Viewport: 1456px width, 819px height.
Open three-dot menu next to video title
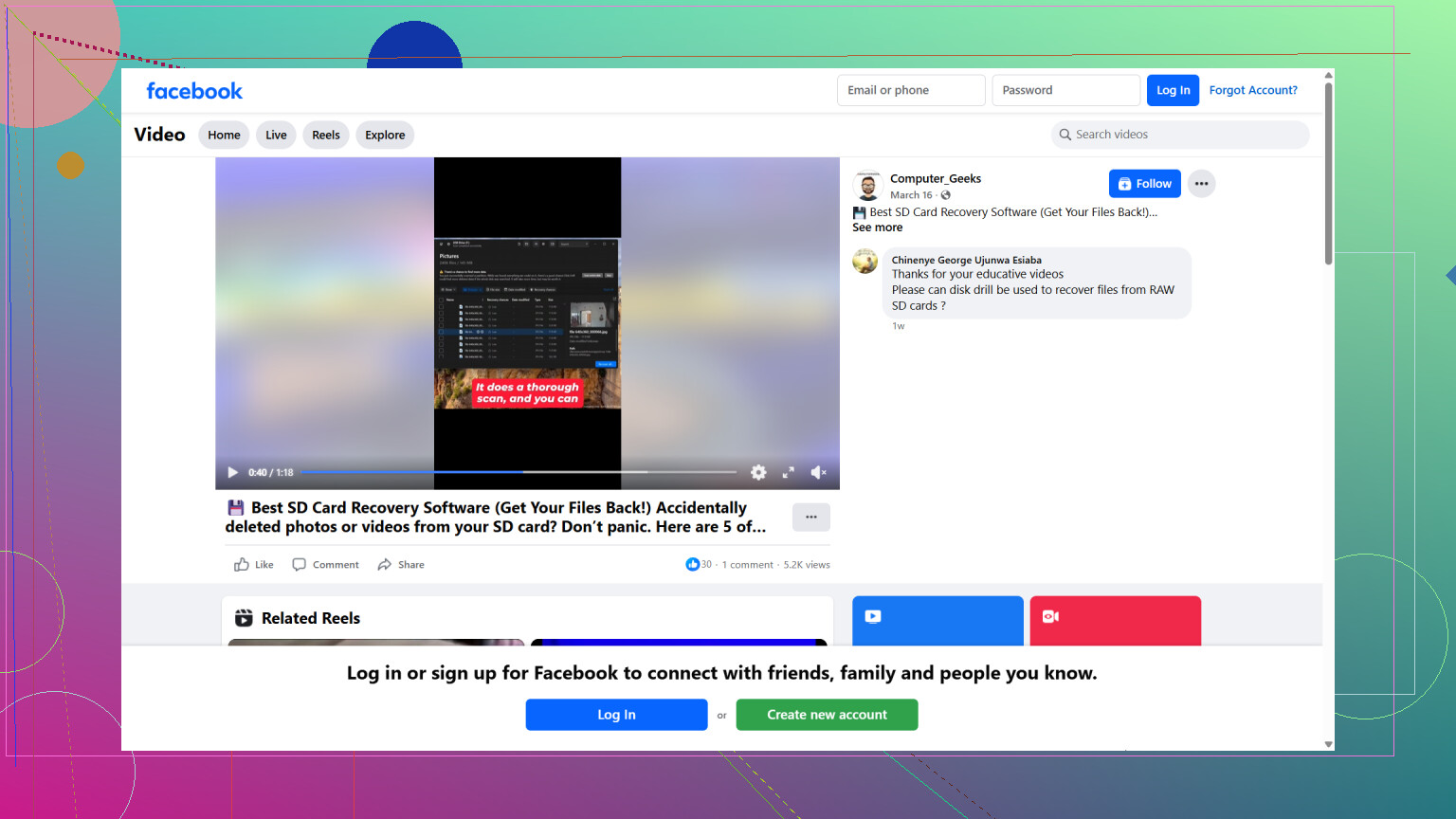[x=811, y=518]
